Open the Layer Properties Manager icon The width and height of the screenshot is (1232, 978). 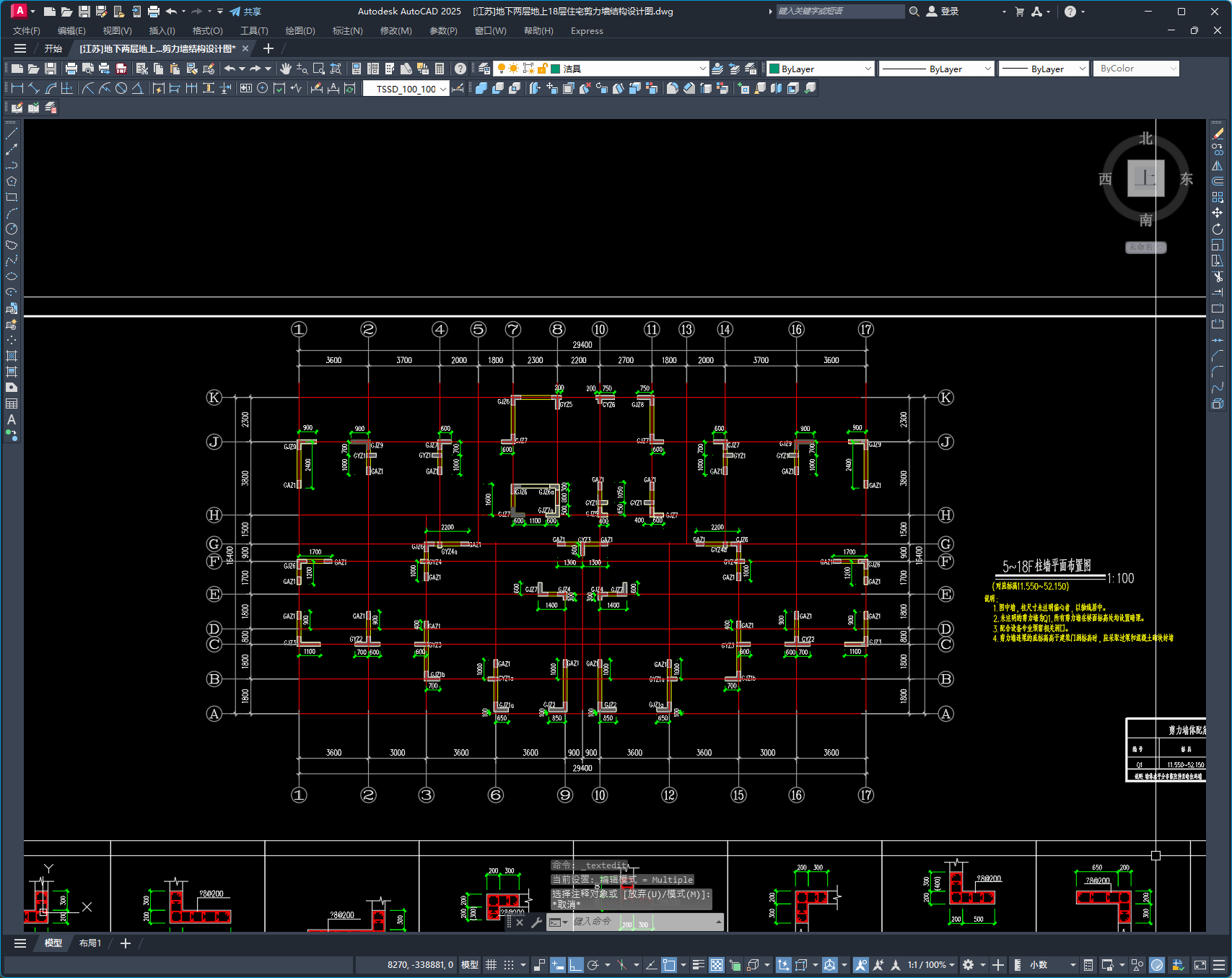point(484,69)
